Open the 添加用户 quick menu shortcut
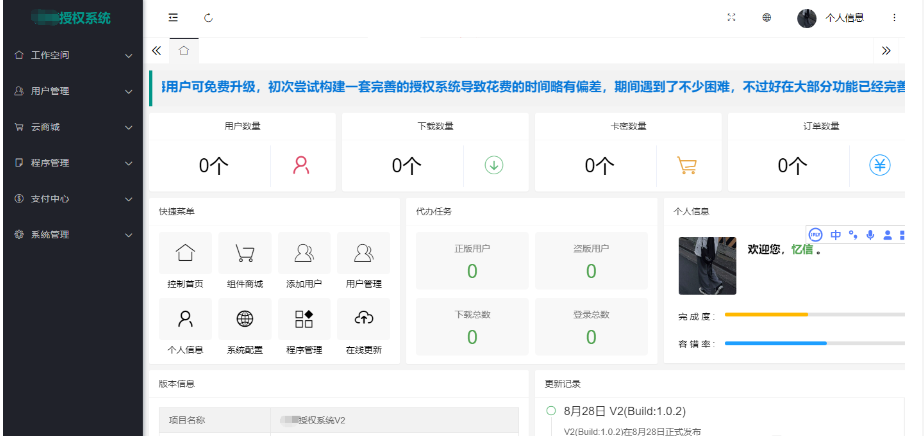Viewport: 924px width, 436px height. [x=304, y=261]
